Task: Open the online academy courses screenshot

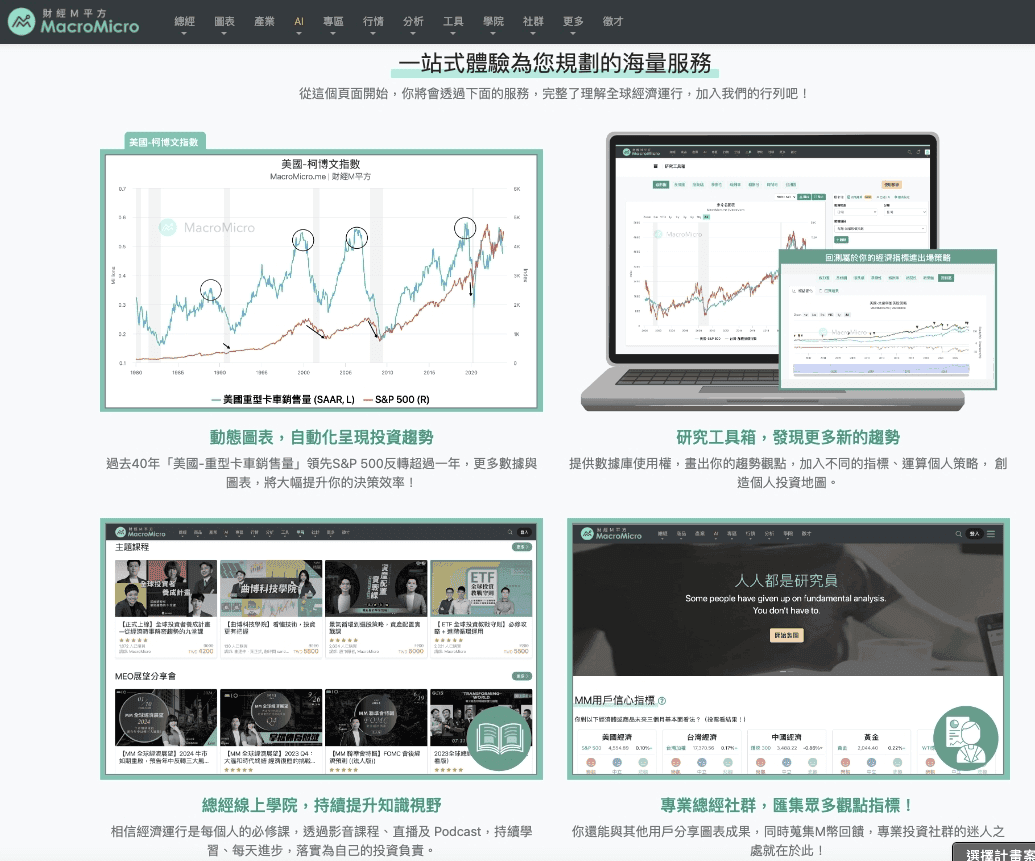Action: [321, 648]
